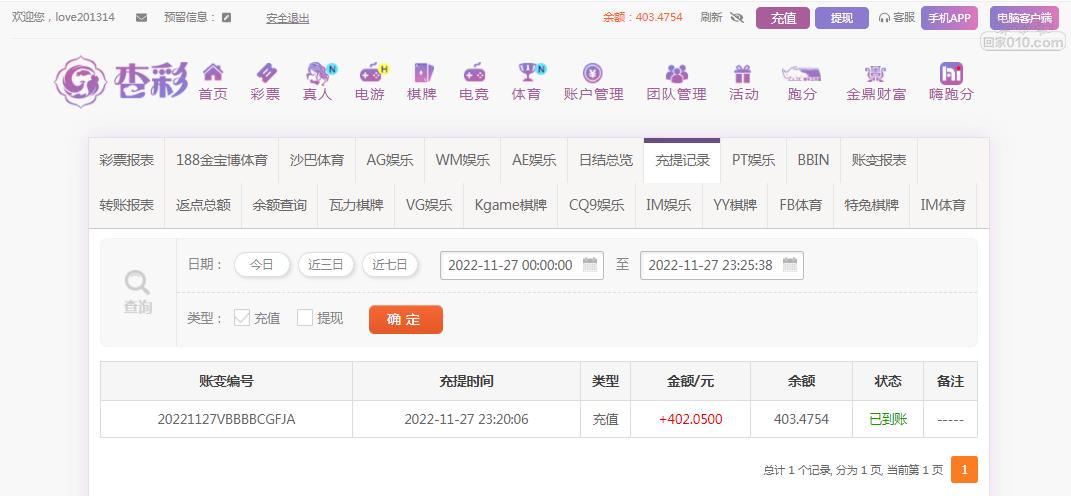This screenshot has height=496, width=1071.
Task: Switch to the 账变报表 tab
Action: click(x=879, y=160)
